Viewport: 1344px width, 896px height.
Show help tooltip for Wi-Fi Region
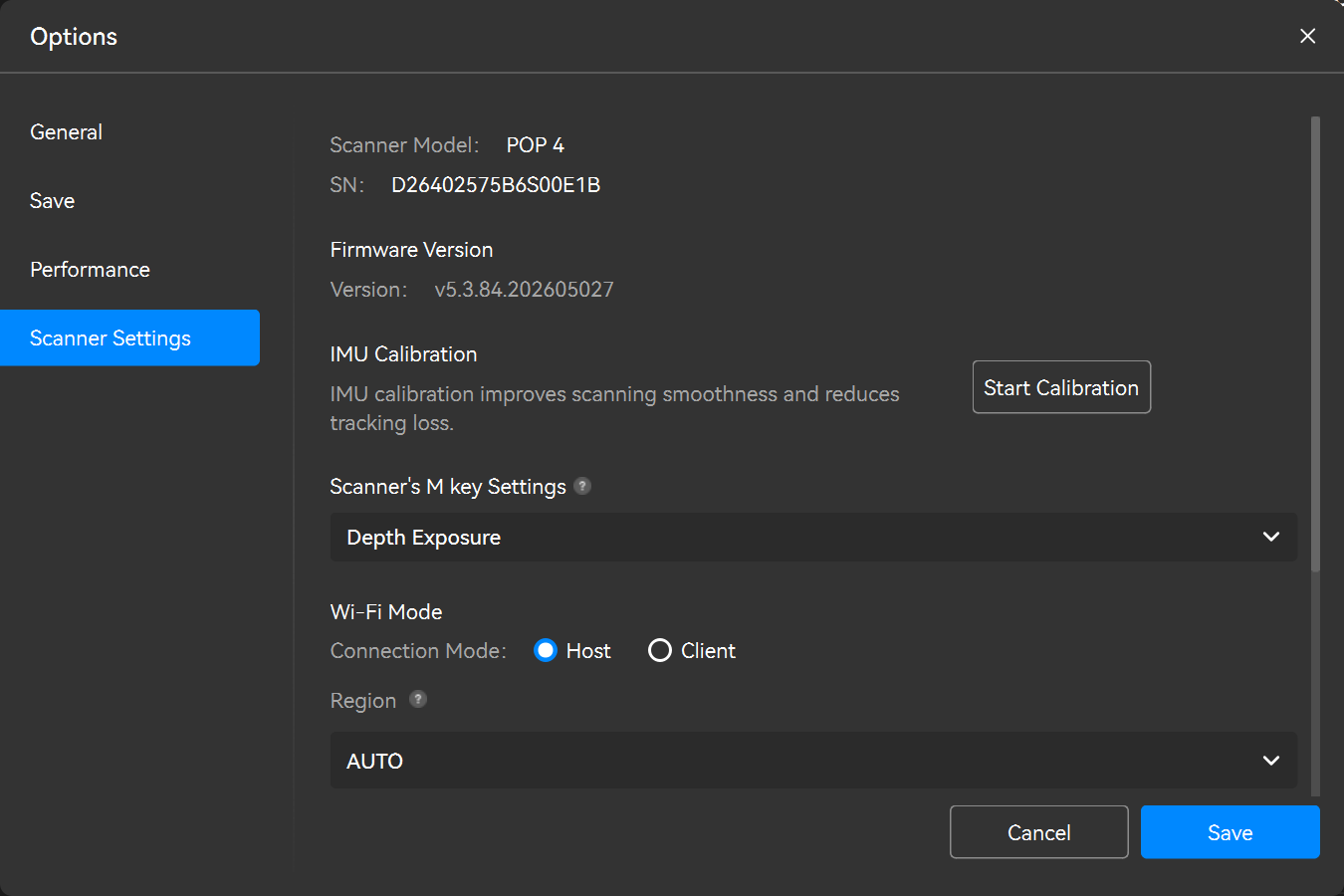pos(418,699)
